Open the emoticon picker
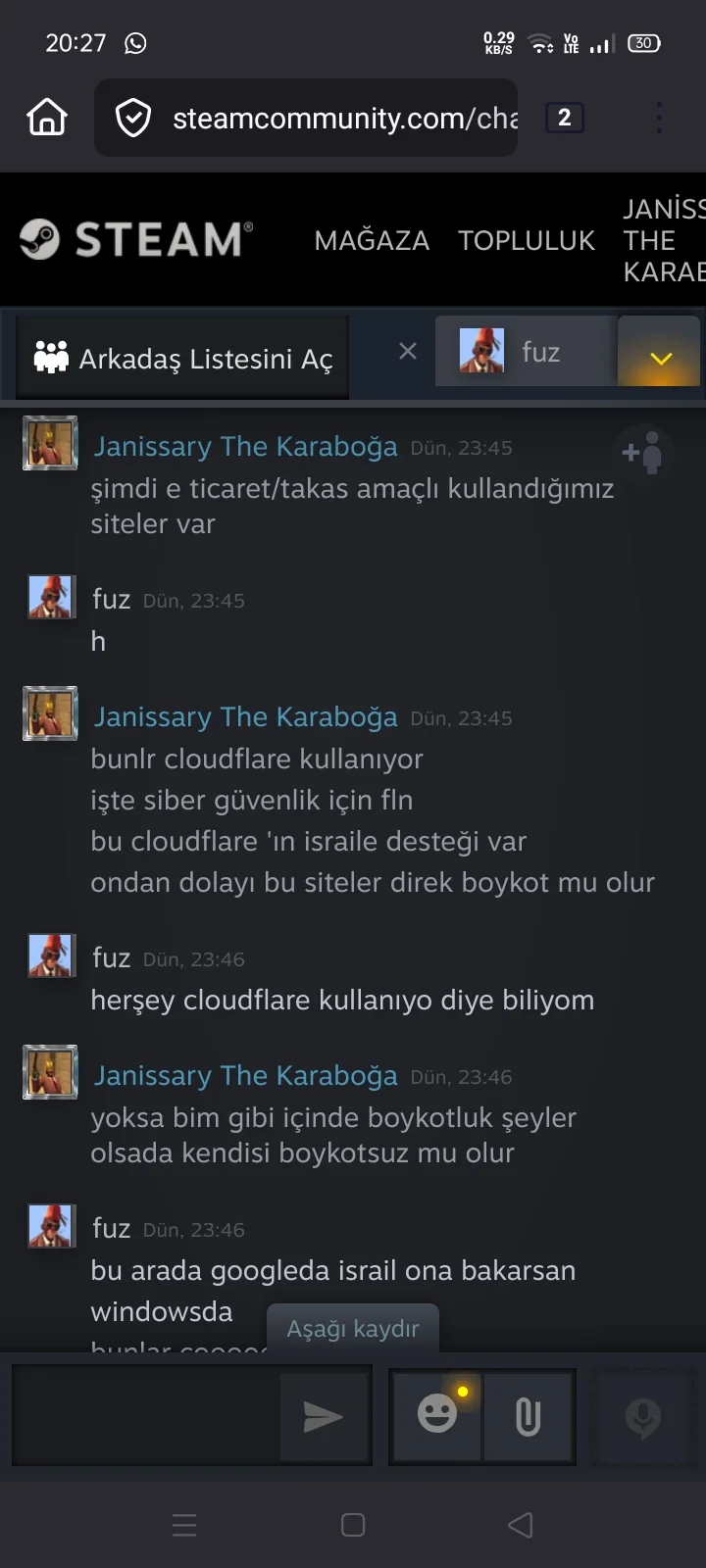The height and width of the screenshot is (1568, 706). (437, 1414)
